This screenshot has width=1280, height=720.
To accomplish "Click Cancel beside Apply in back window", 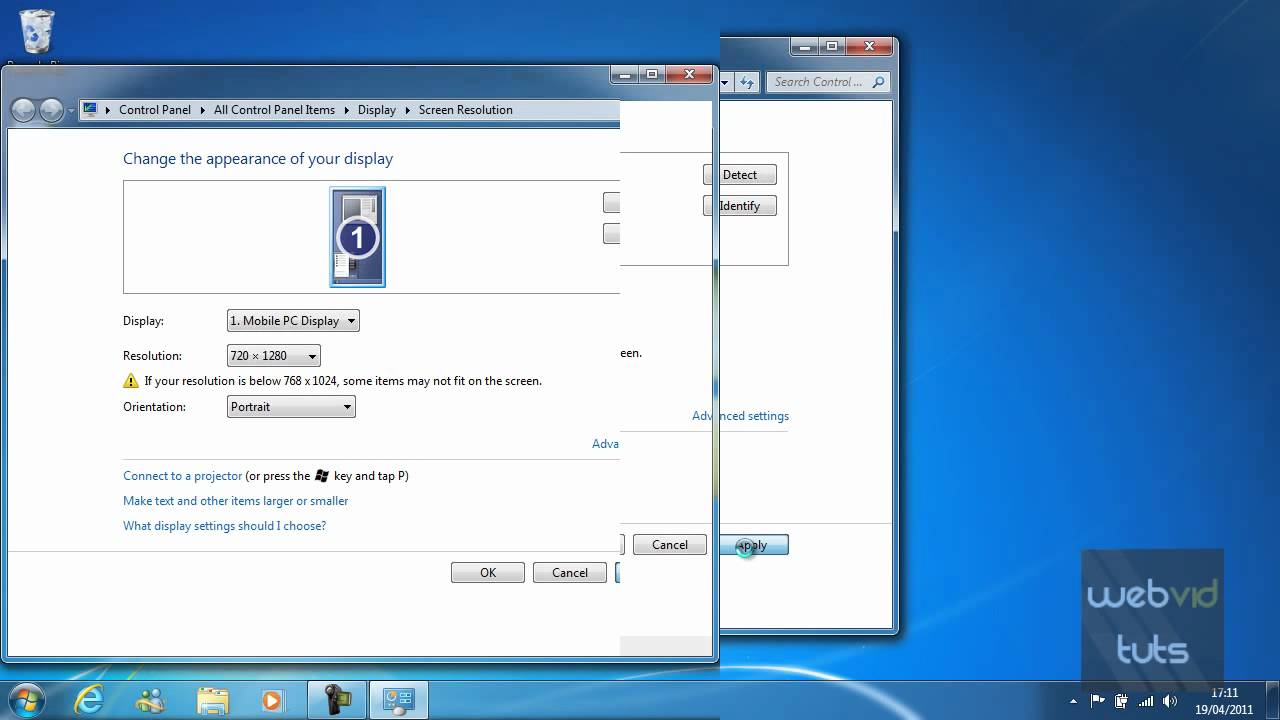I will coord(670,545).
